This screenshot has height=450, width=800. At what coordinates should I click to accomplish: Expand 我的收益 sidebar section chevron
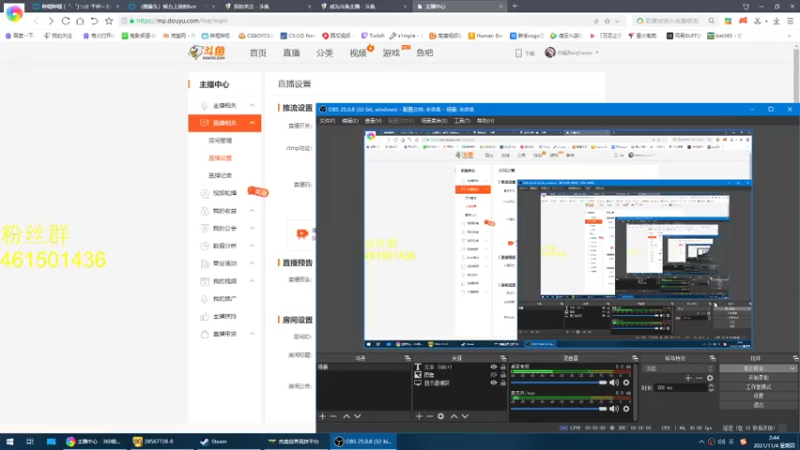pos(252,211)
